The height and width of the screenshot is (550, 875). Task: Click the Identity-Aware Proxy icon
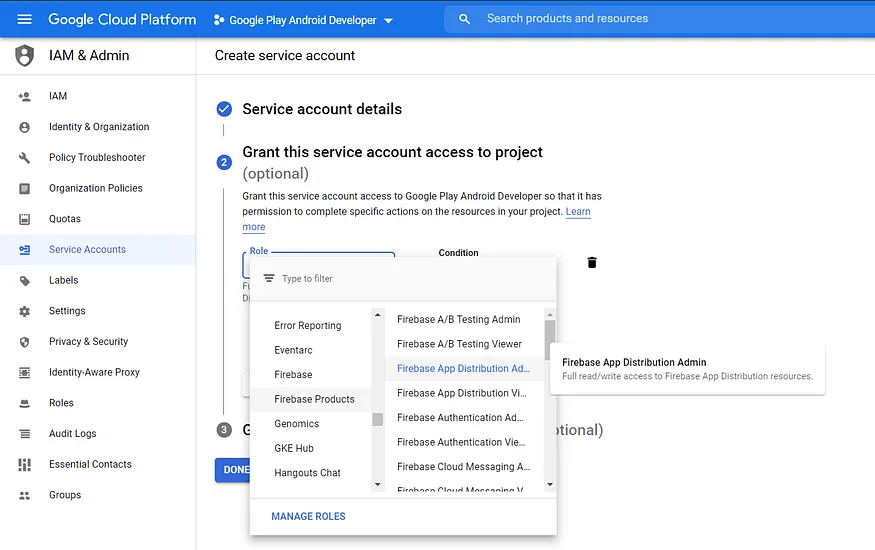tap(25, 373)
